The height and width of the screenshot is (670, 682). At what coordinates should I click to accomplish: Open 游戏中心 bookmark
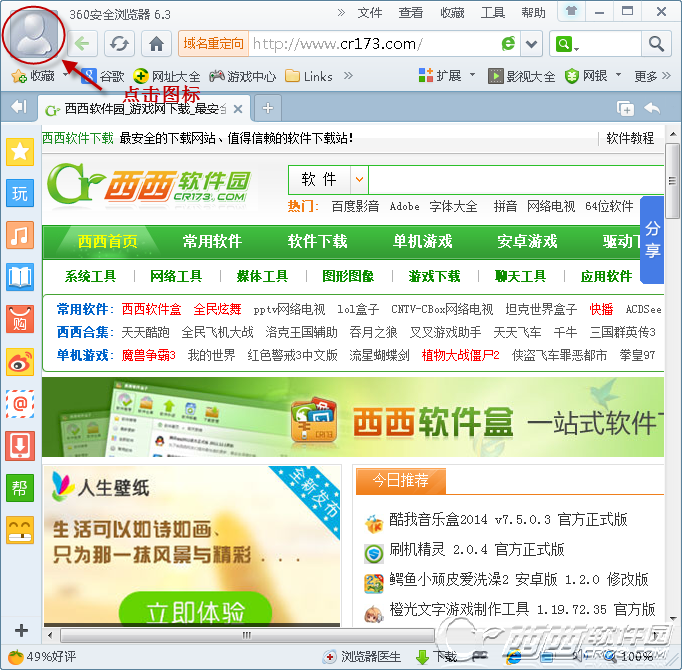242,77
